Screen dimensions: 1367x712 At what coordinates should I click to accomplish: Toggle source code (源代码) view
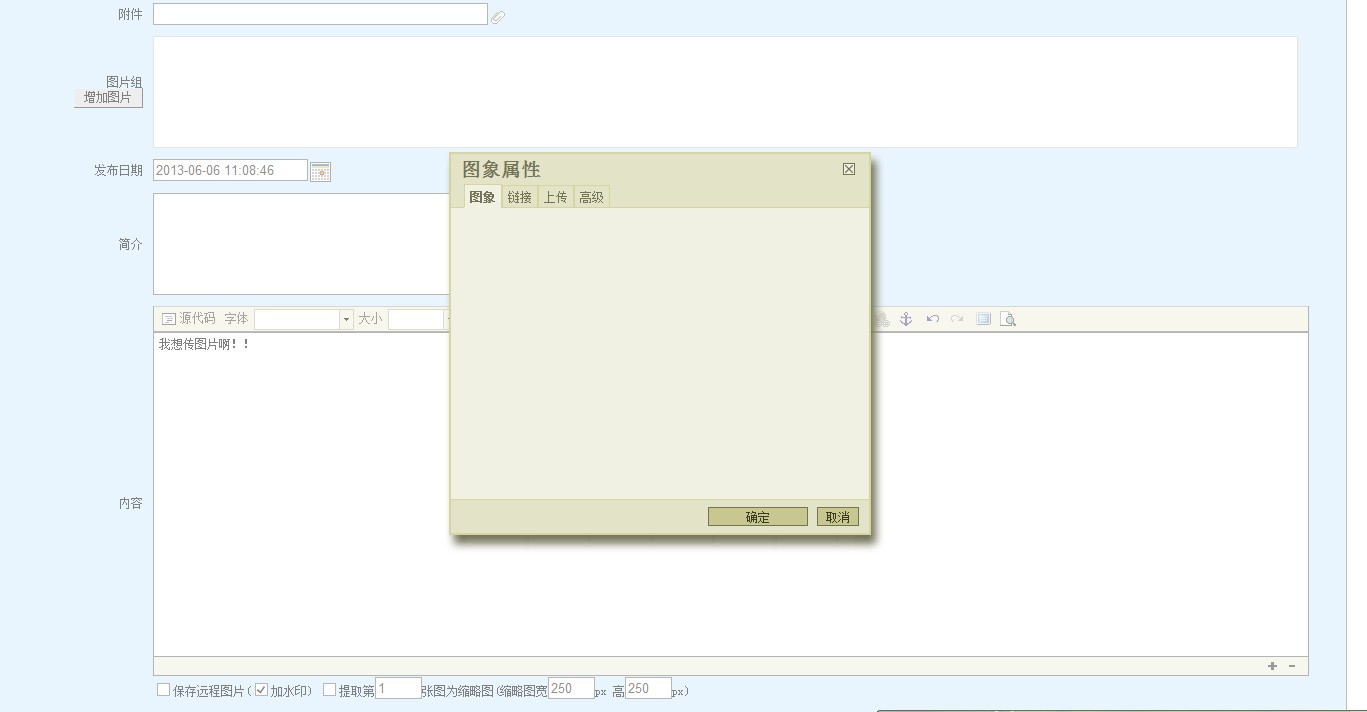coord(189,319)
